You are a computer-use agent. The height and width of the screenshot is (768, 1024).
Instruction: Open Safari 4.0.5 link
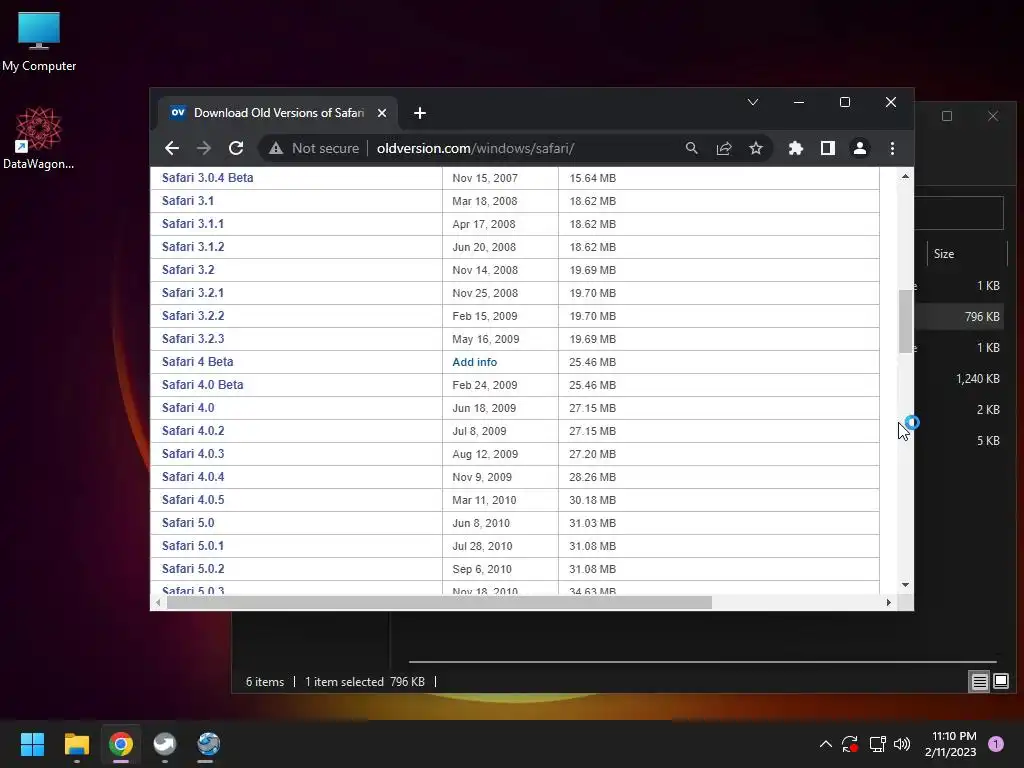coord(193,500)
